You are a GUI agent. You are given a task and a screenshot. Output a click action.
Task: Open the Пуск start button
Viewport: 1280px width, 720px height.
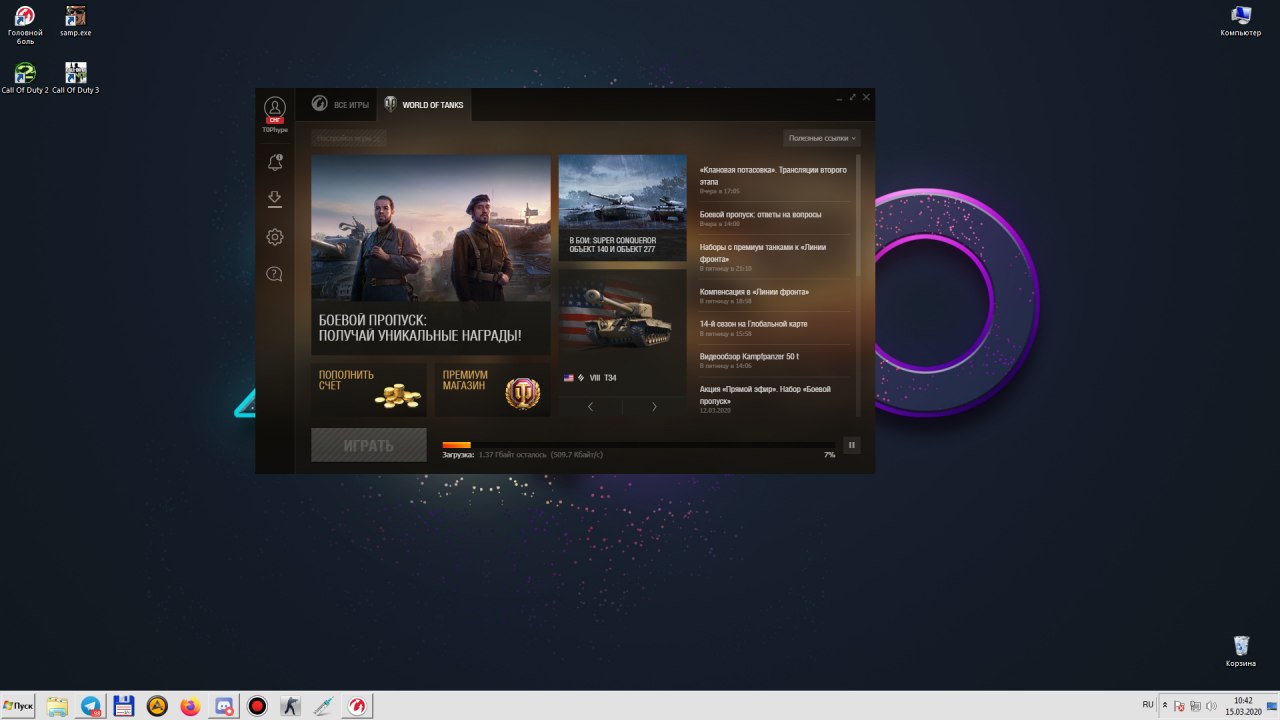point(18,706)
